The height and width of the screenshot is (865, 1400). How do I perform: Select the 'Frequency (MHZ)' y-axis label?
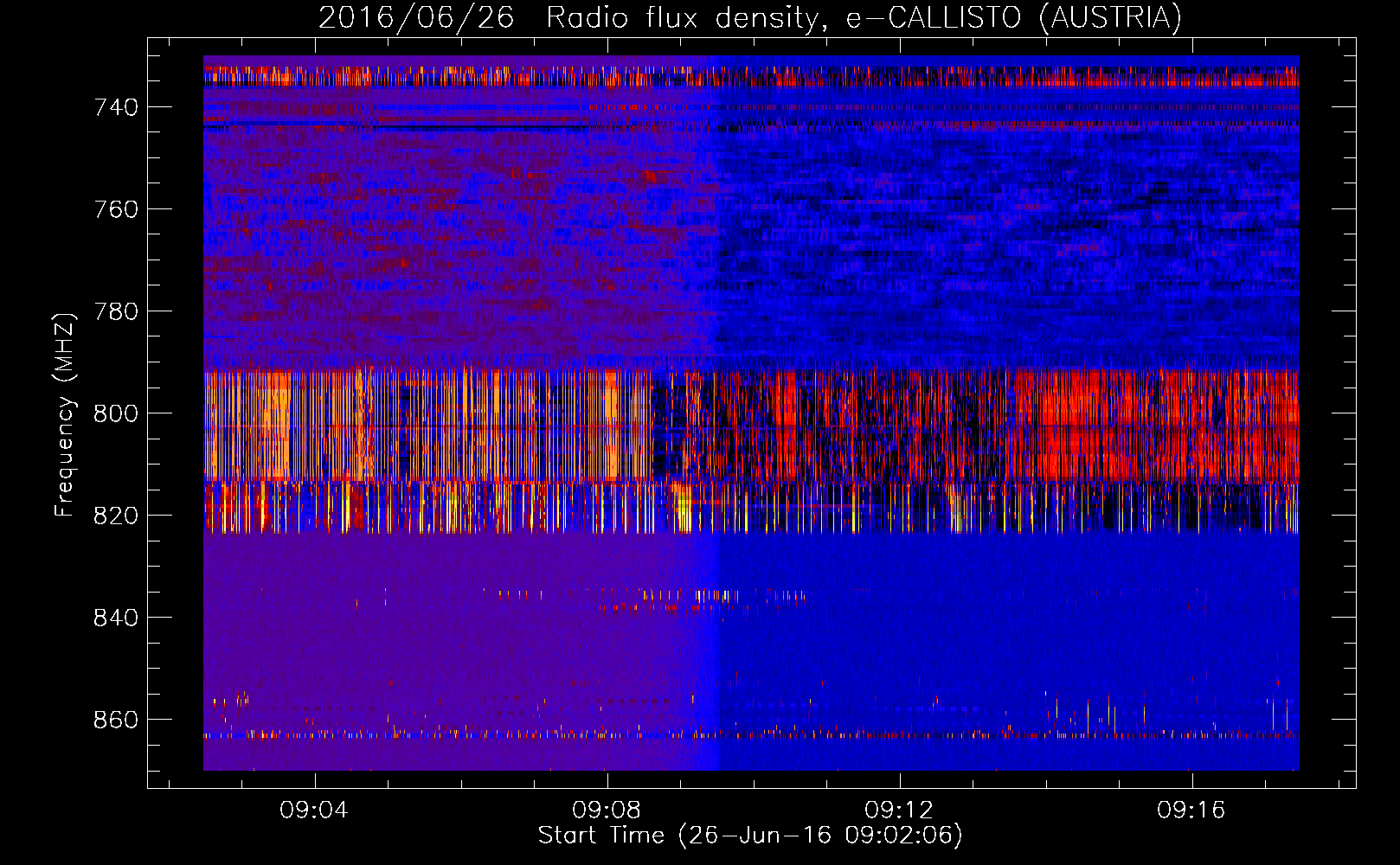point(65,414)
